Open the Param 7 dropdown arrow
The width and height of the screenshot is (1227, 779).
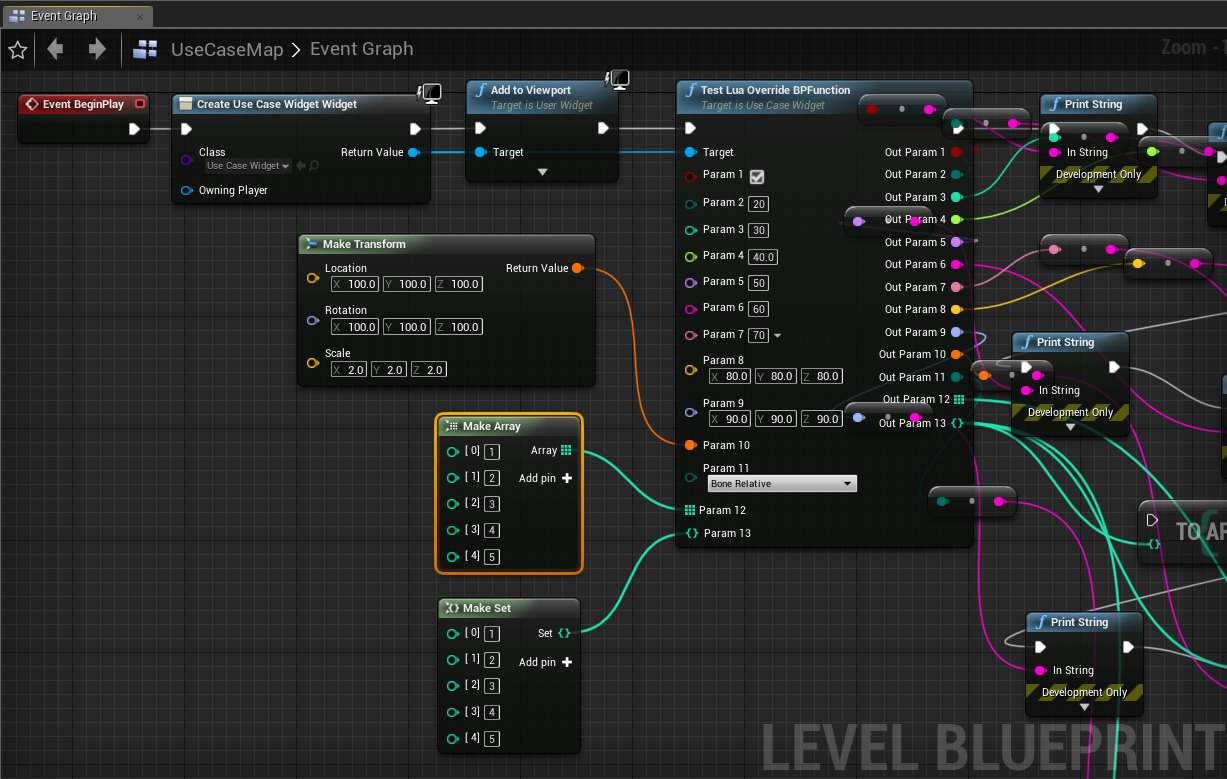coord(778,335)
